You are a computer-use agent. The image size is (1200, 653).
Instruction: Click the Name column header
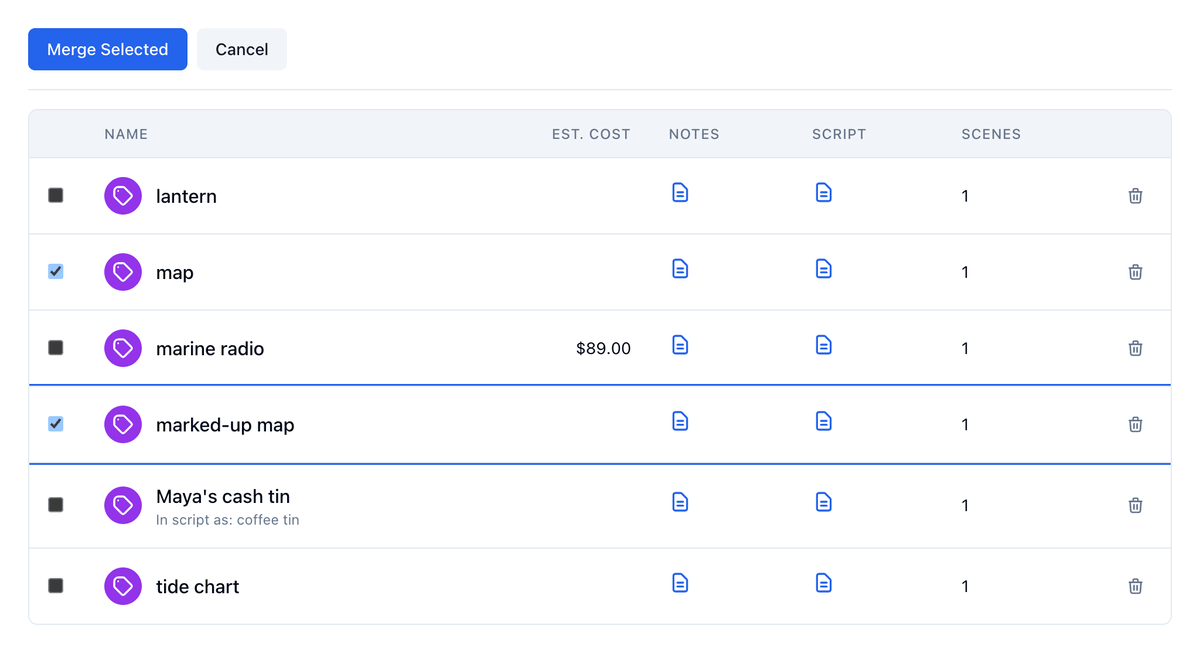click(126, 134)
